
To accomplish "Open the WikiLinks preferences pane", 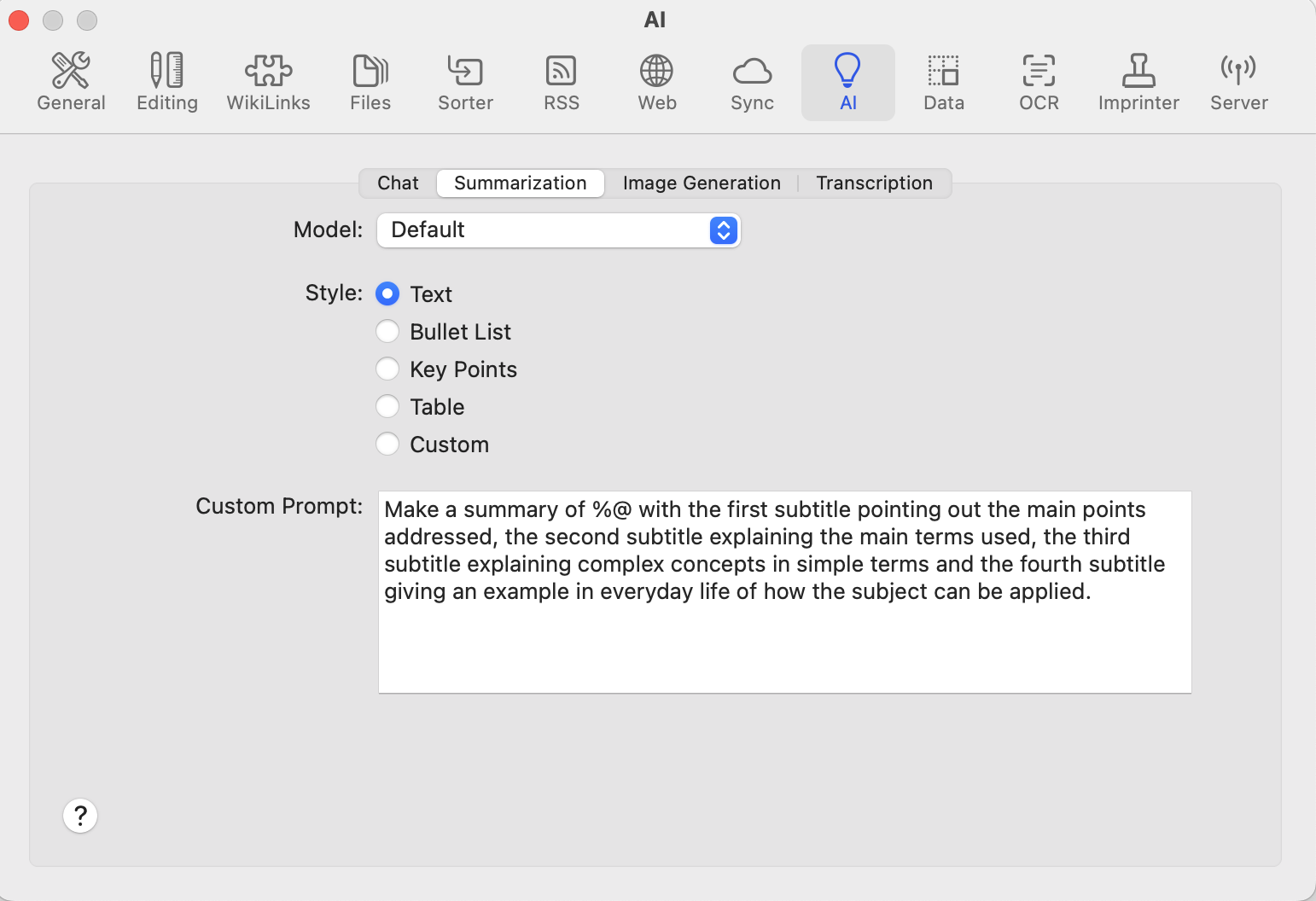I will [x=269, y=83].
